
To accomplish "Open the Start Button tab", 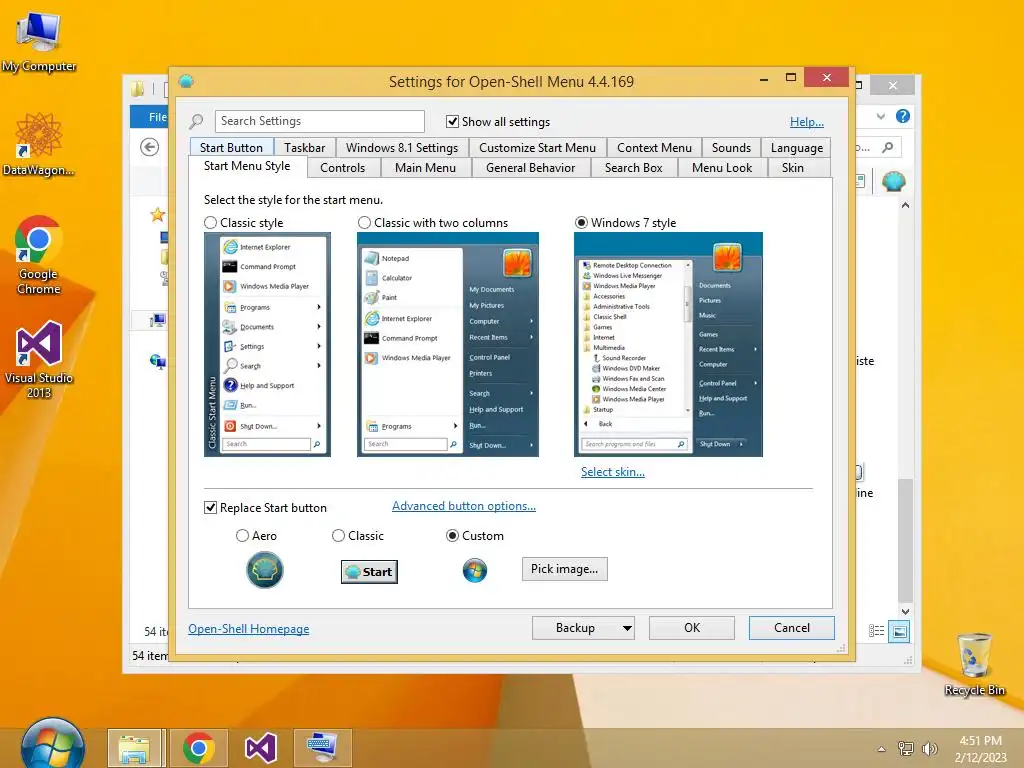I will [231, 148].
